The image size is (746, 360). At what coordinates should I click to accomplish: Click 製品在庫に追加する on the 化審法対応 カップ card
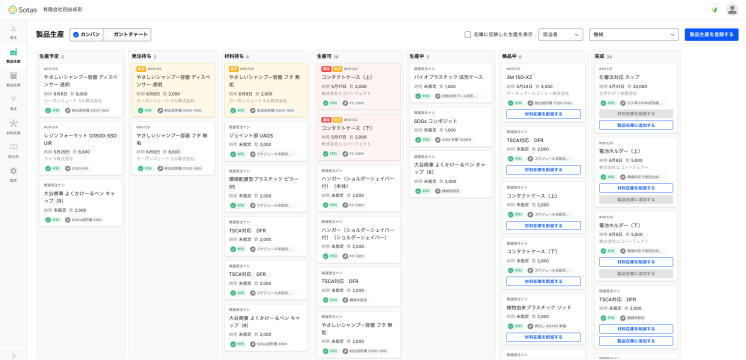coord(636,125)
